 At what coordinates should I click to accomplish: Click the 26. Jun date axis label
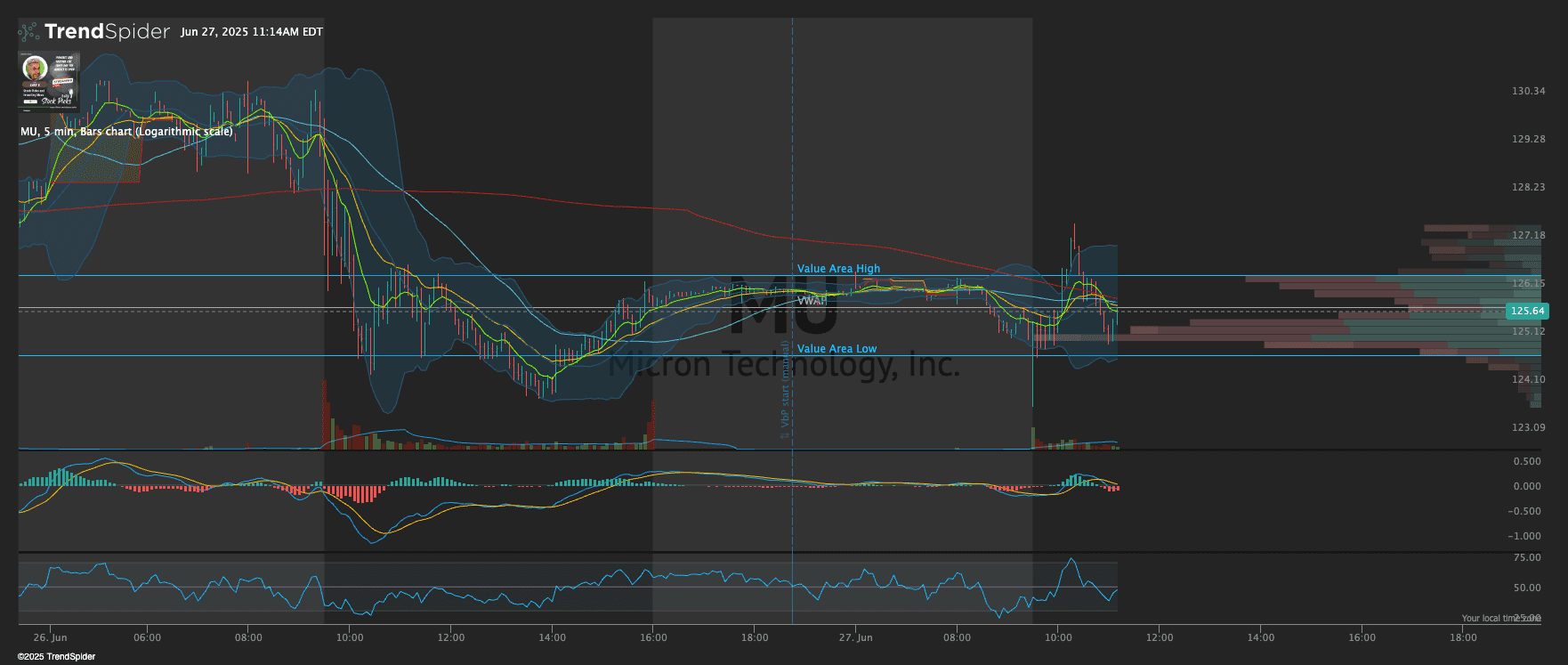point(50,637)
